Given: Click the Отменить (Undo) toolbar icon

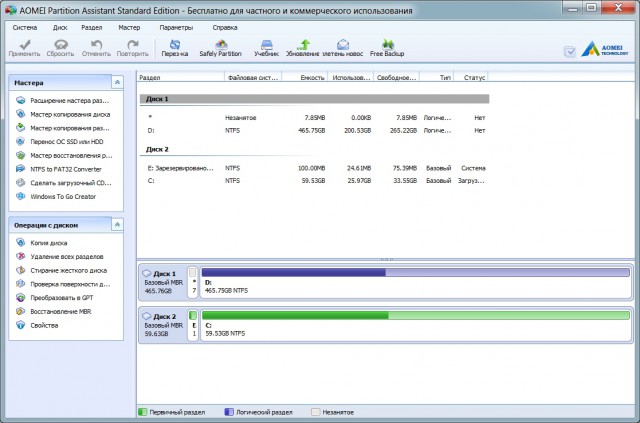Looking at the screenshot, I should 96,48.
